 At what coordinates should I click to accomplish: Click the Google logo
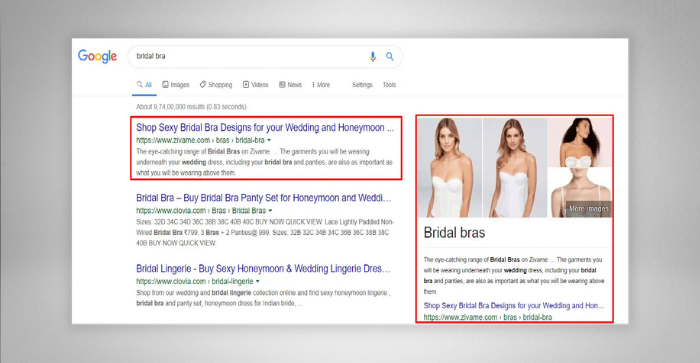coord(97,57)
